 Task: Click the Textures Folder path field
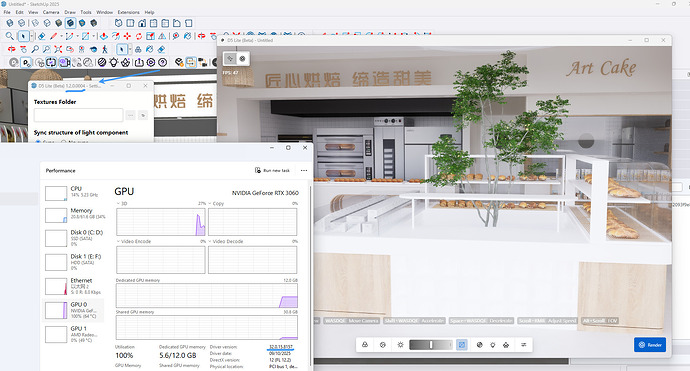pos(78,115)
